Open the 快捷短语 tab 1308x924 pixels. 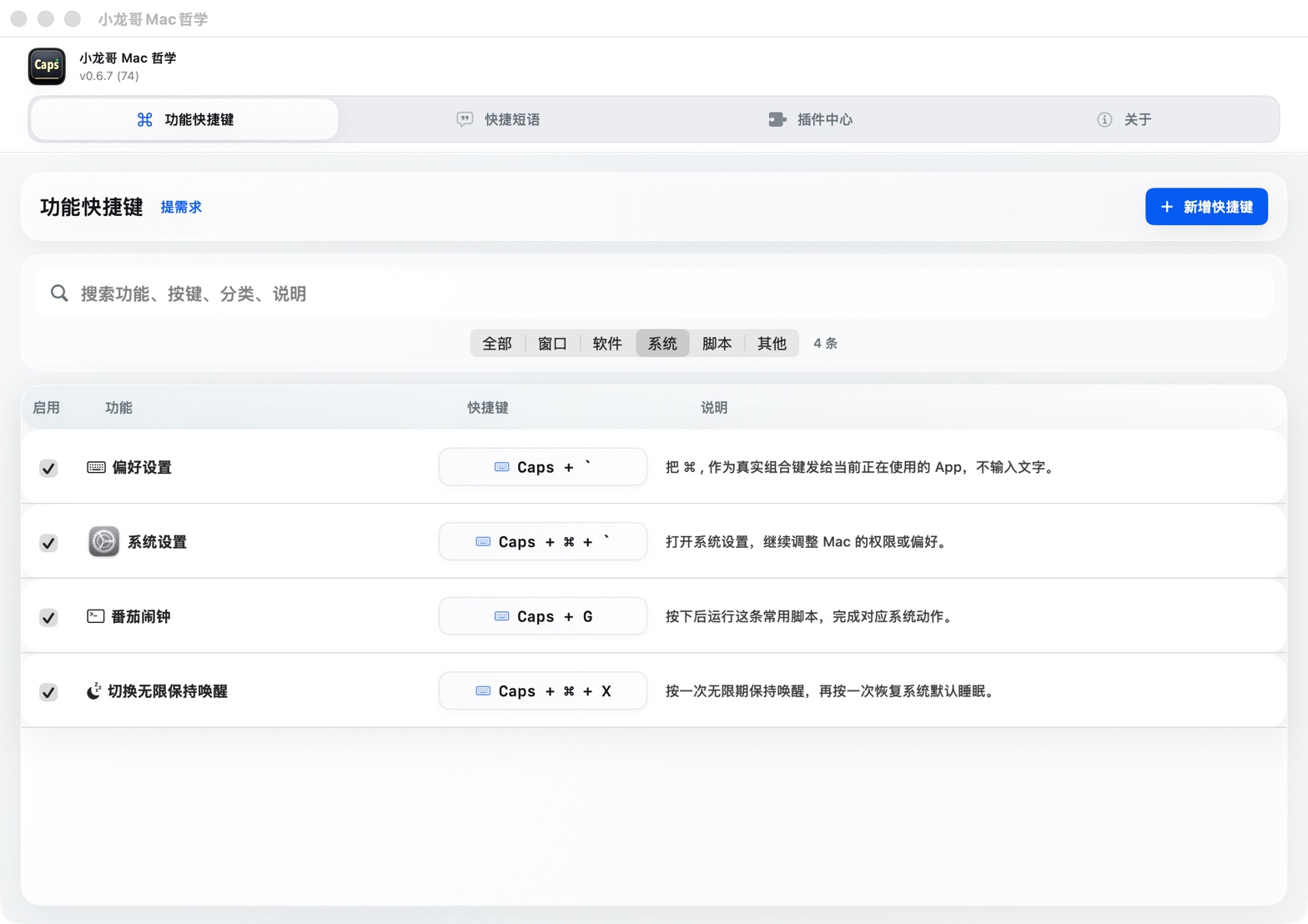coord(498,119)
